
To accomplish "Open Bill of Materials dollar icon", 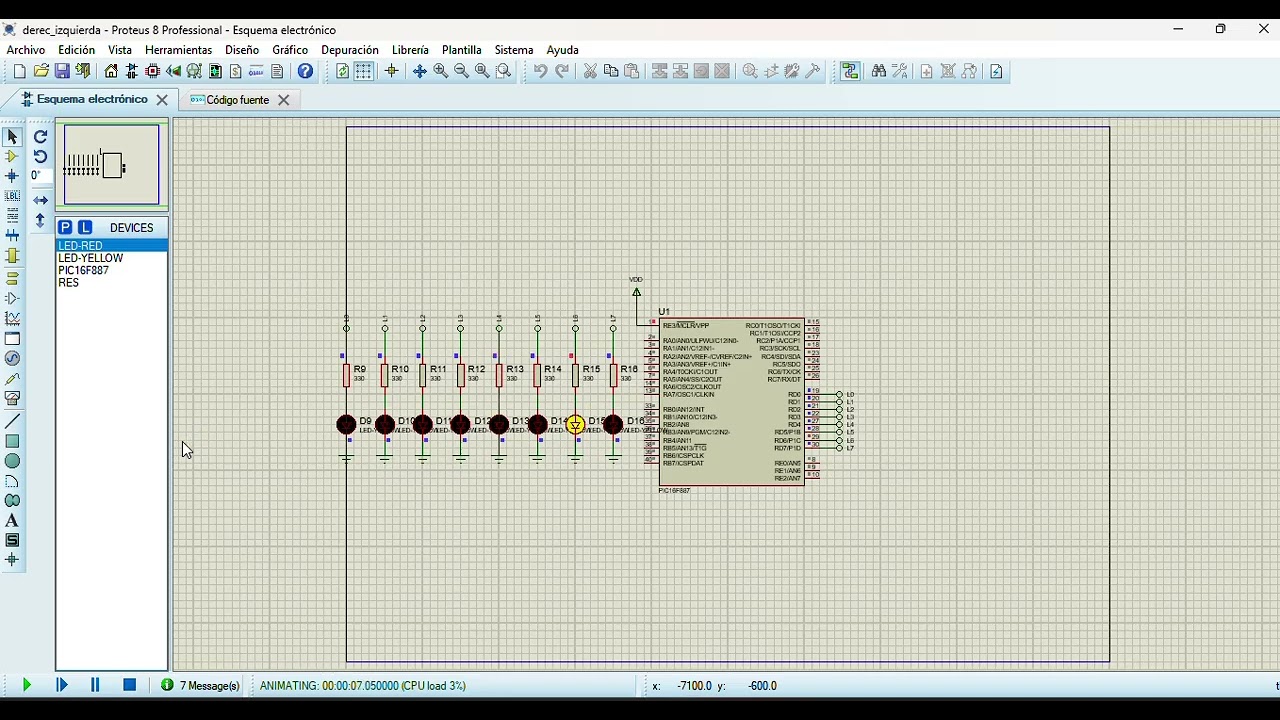I will click(x=236, y=71).
